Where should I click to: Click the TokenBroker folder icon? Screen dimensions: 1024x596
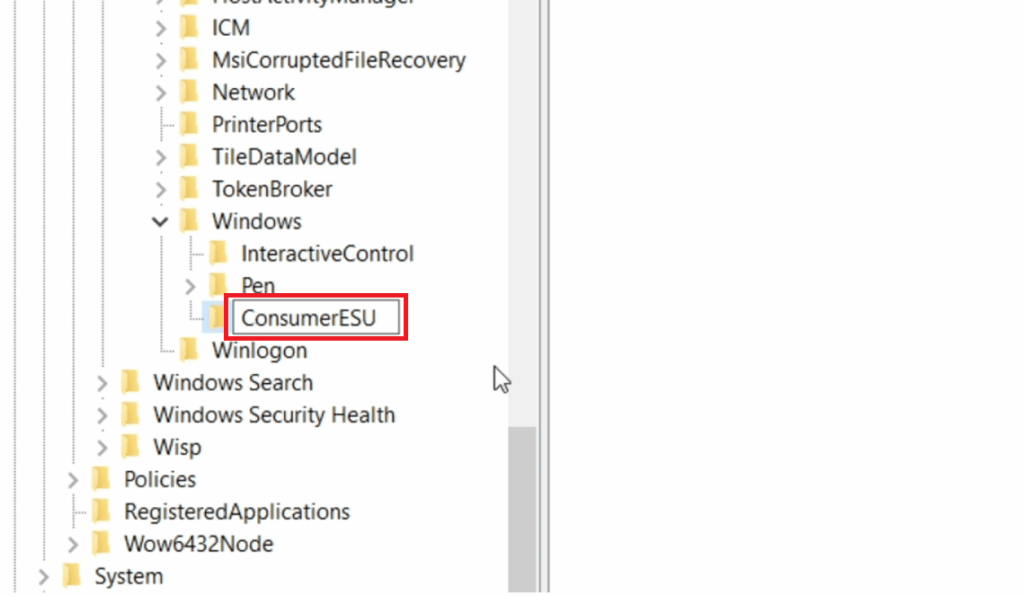coord(189,189)
